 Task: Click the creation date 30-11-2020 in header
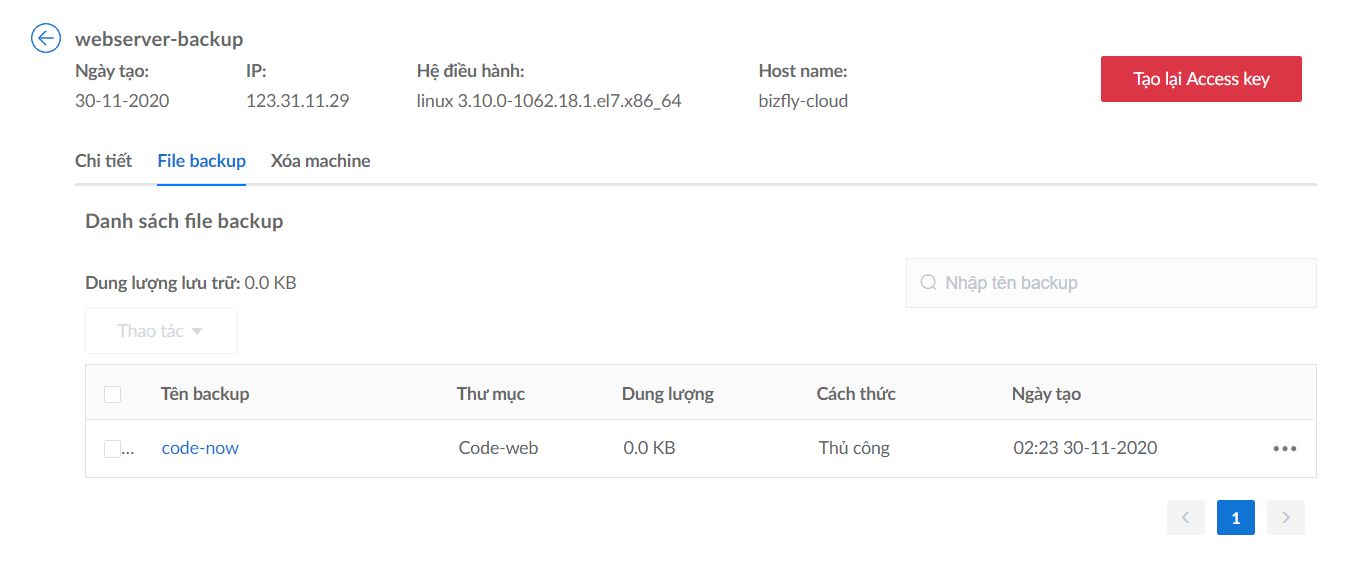122,101
